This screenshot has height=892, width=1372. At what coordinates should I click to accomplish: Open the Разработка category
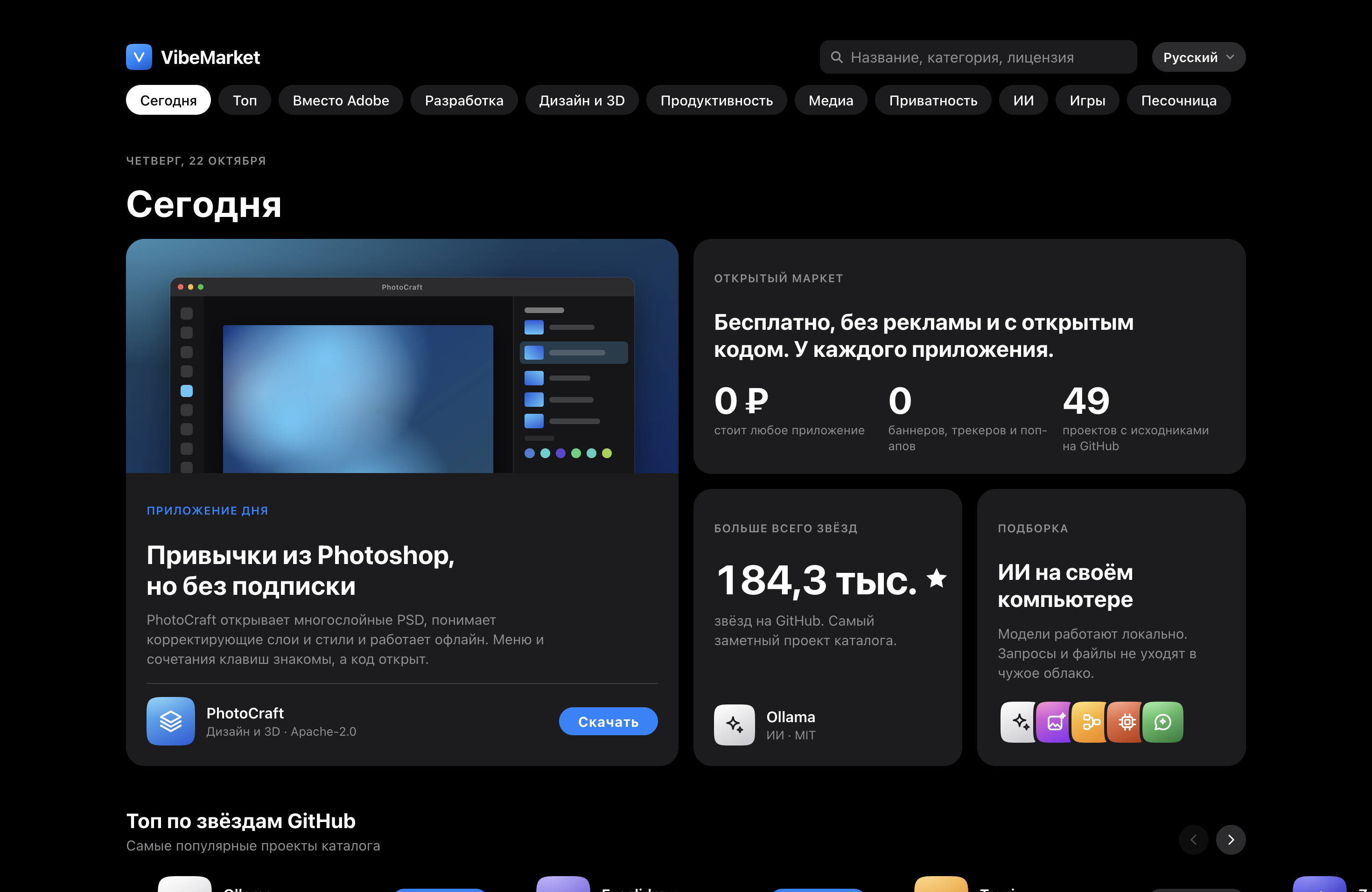tap(464, 100)
